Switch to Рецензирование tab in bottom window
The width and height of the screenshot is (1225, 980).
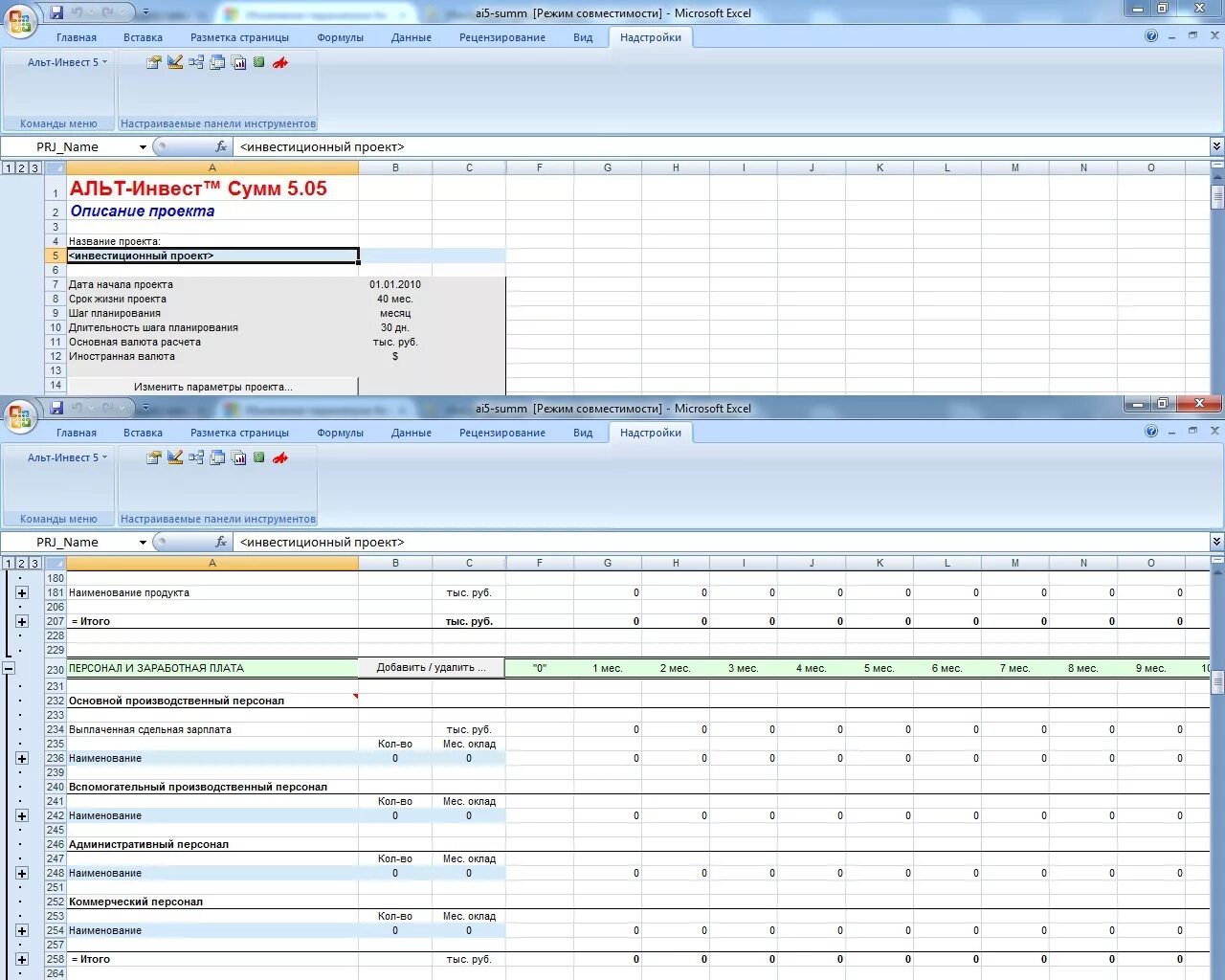502,433
